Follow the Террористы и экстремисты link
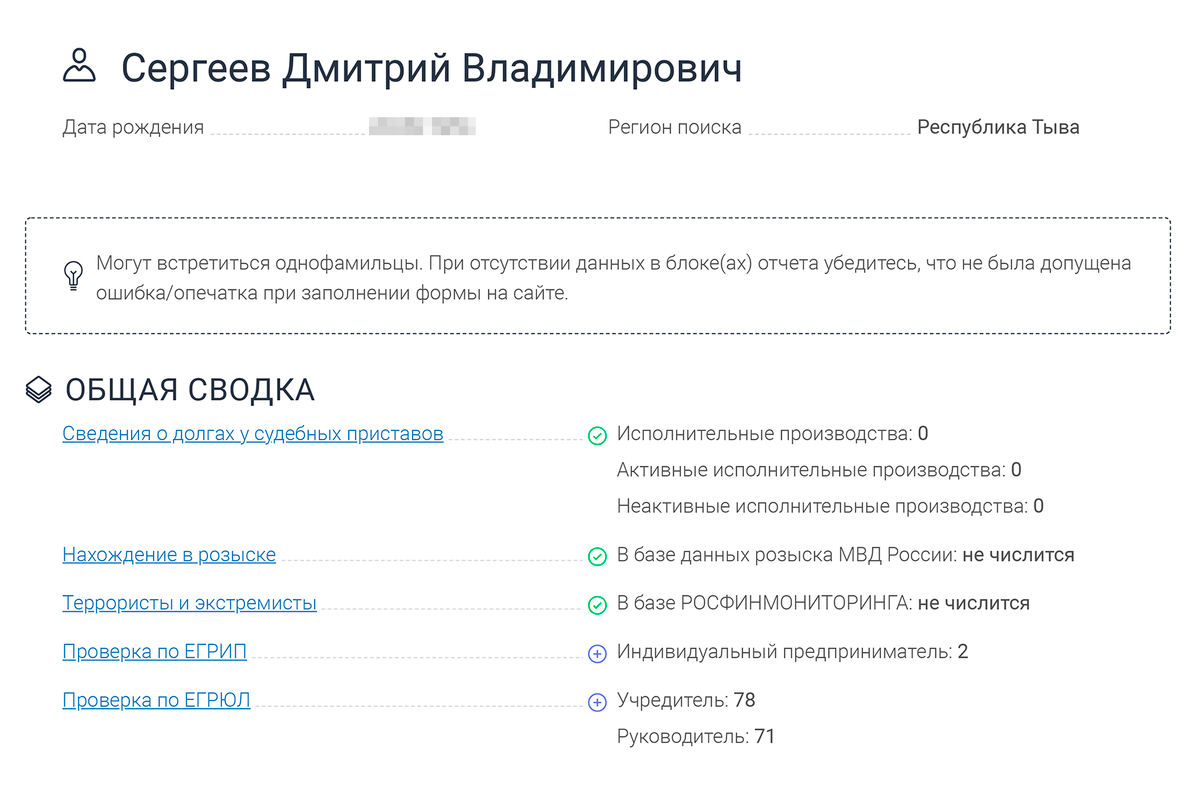Image resolution: width=1200 pixels, height=790 pixels. [x=190, y=603]
